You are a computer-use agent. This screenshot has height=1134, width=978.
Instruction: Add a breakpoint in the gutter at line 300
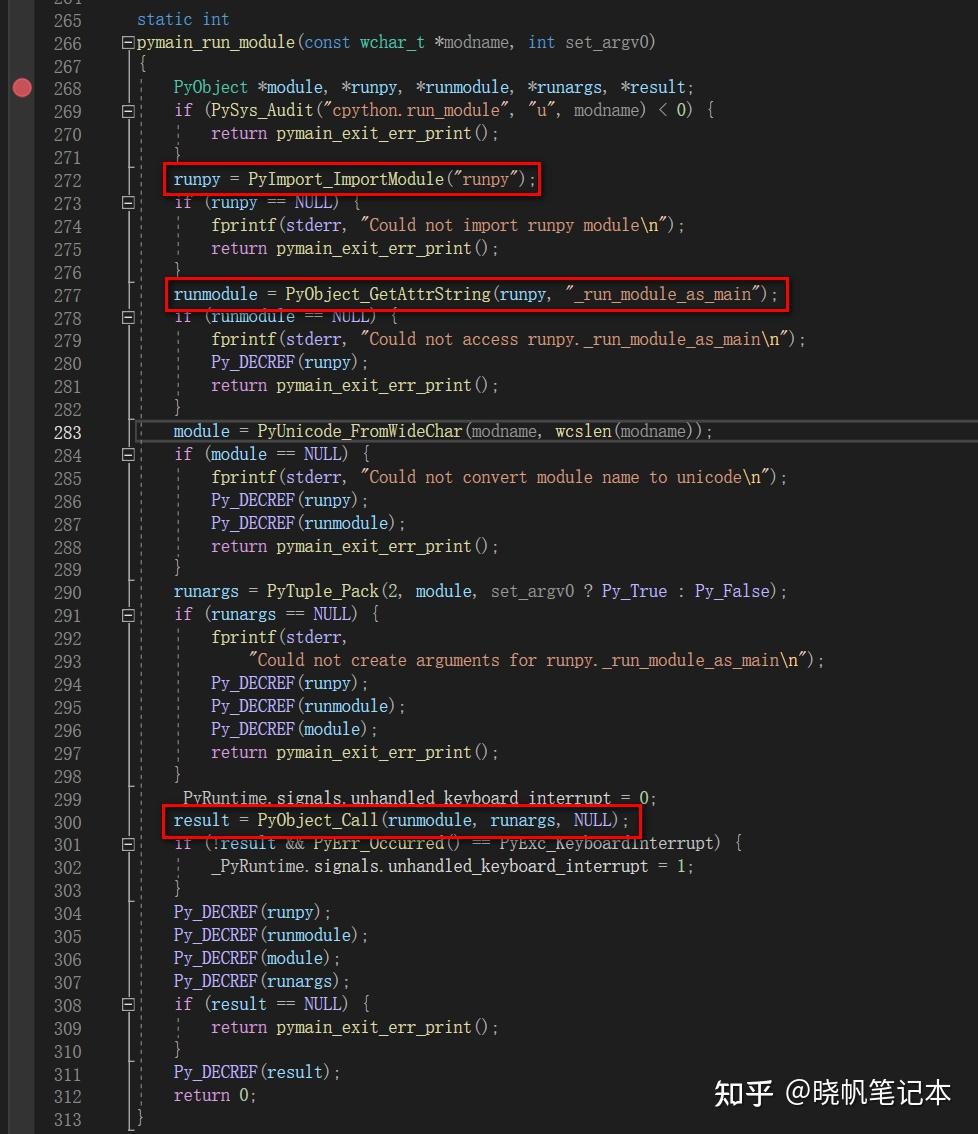(x=22, y=820)
